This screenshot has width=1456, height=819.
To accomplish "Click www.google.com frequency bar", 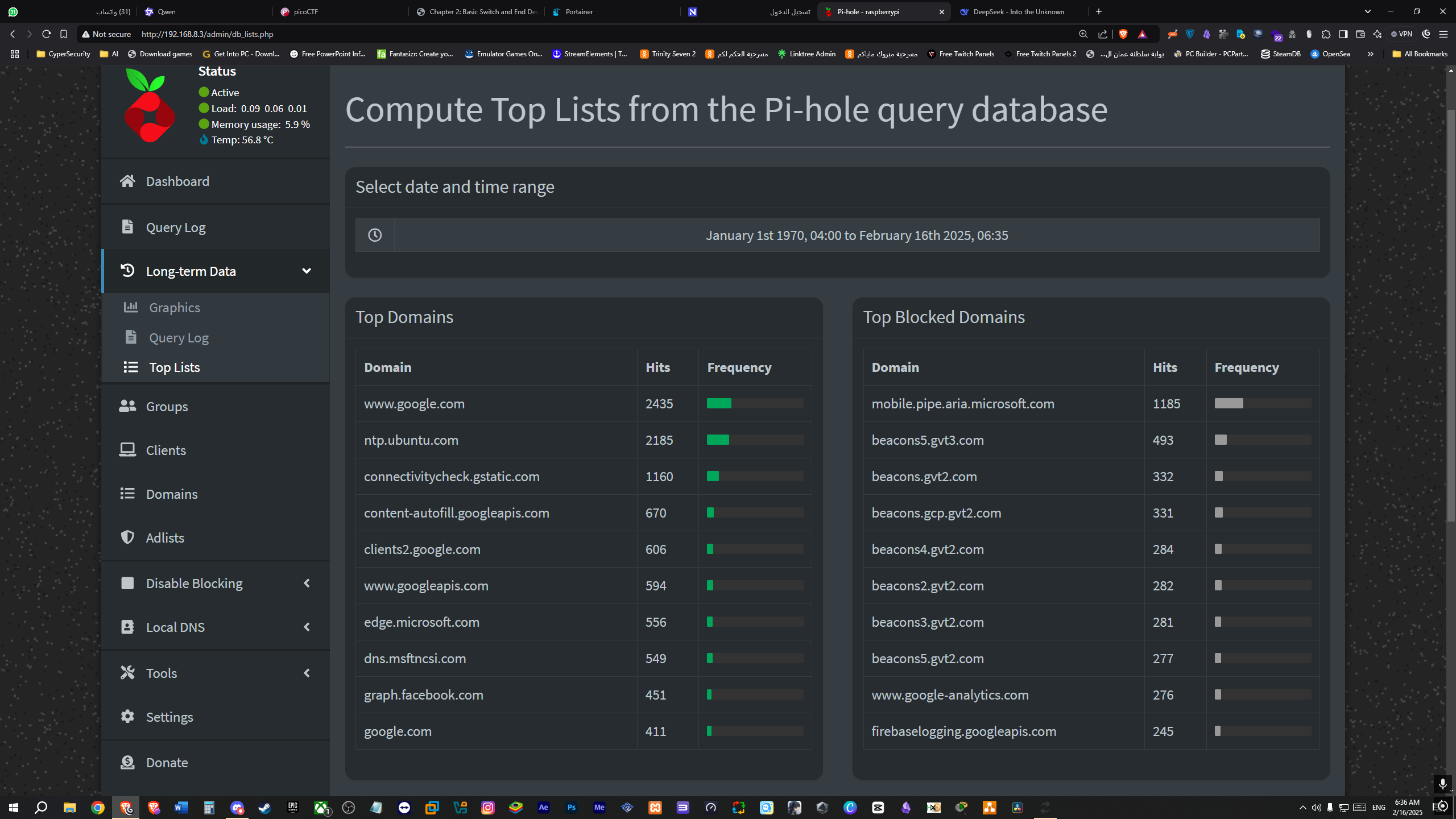I will [x=755, y=403].
